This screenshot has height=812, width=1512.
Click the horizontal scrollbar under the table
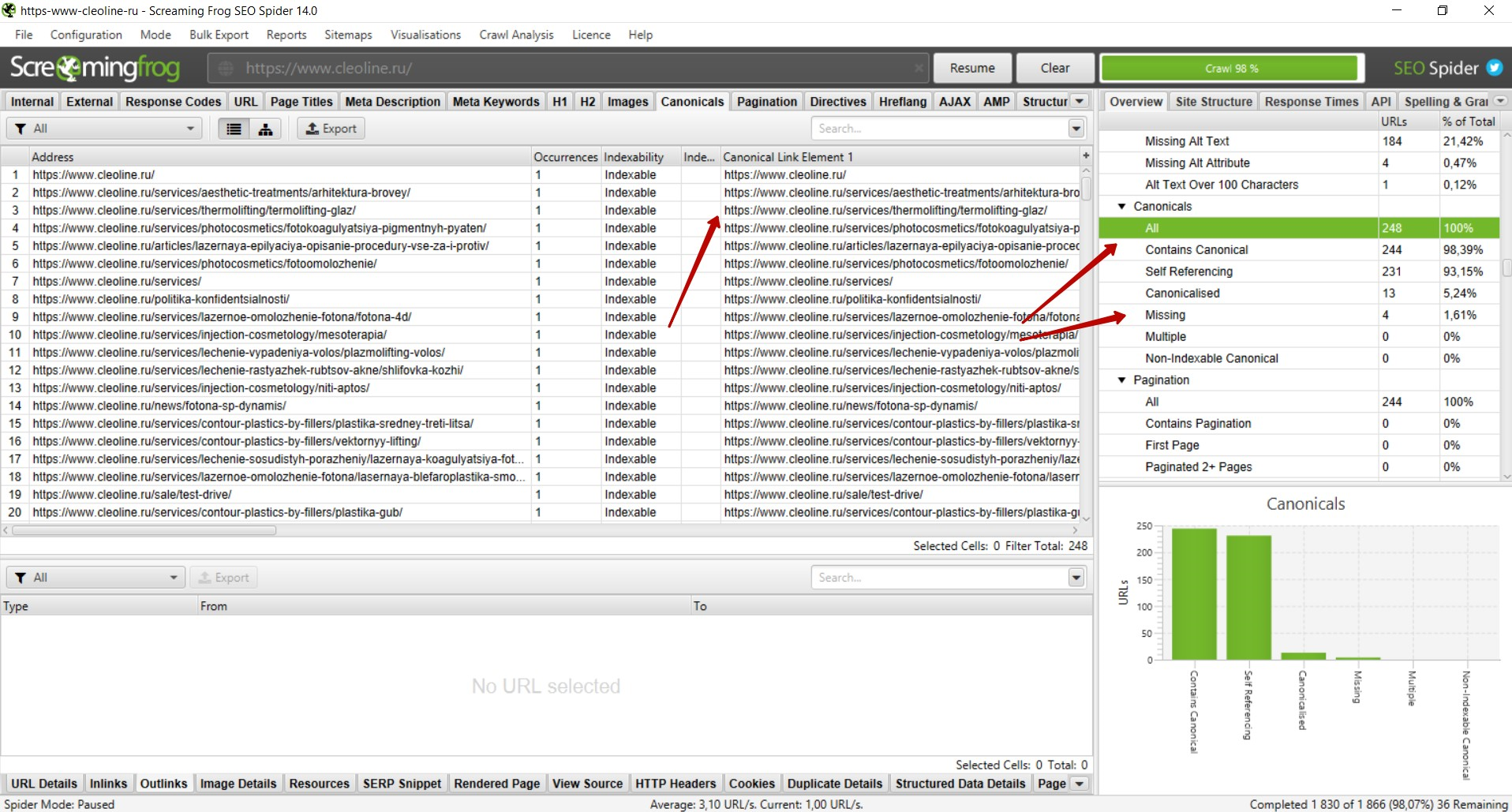[x=144, y=530]
